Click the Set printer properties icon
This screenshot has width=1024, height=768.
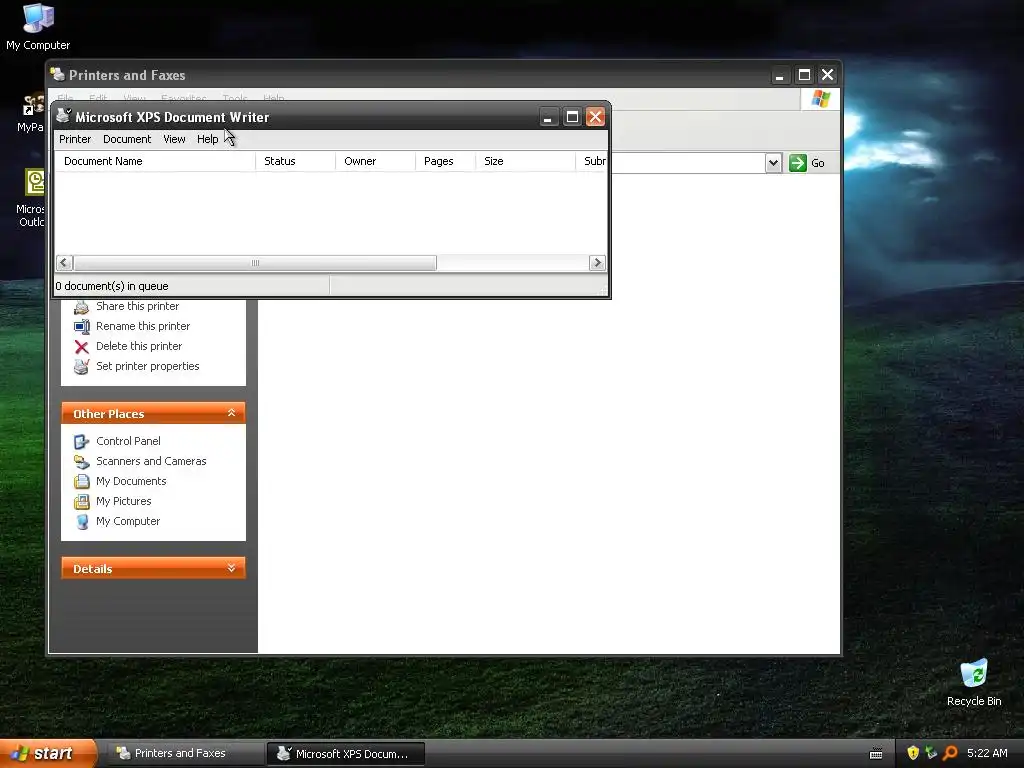point(82,367)
